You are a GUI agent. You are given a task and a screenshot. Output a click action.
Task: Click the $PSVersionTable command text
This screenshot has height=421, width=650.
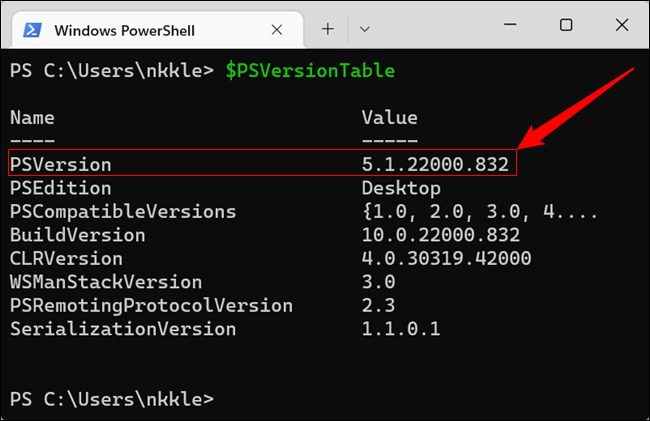click(x=310, y=70)
